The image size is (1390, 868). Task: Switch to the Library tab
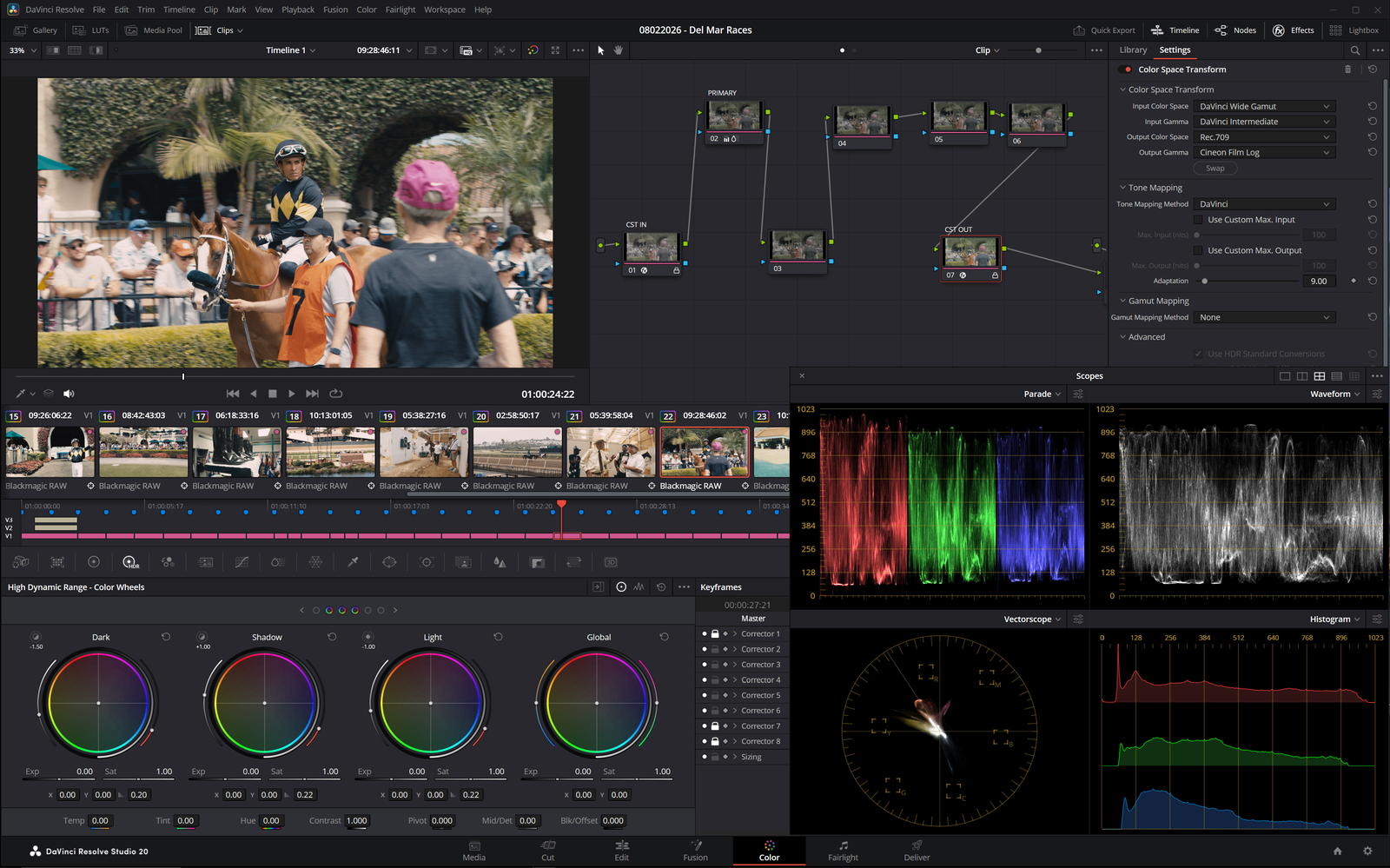[x=1133, y=50]
